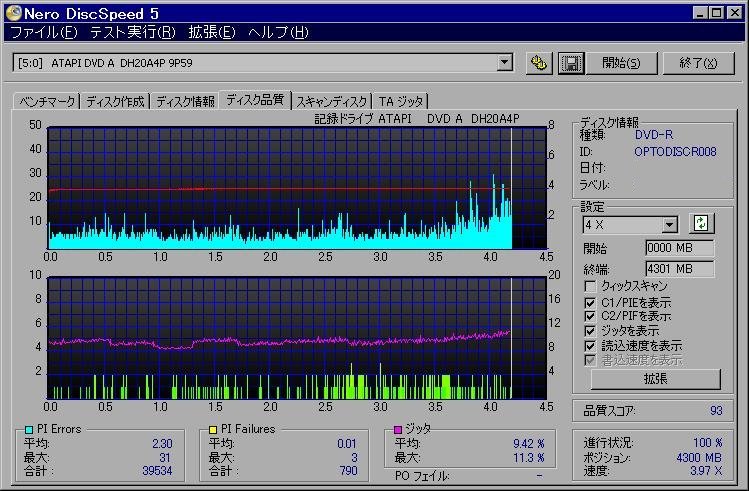Click the yellow PI Failures color swatch
Viewport: 749px width, 491px height.
click(x=213, y=429)
